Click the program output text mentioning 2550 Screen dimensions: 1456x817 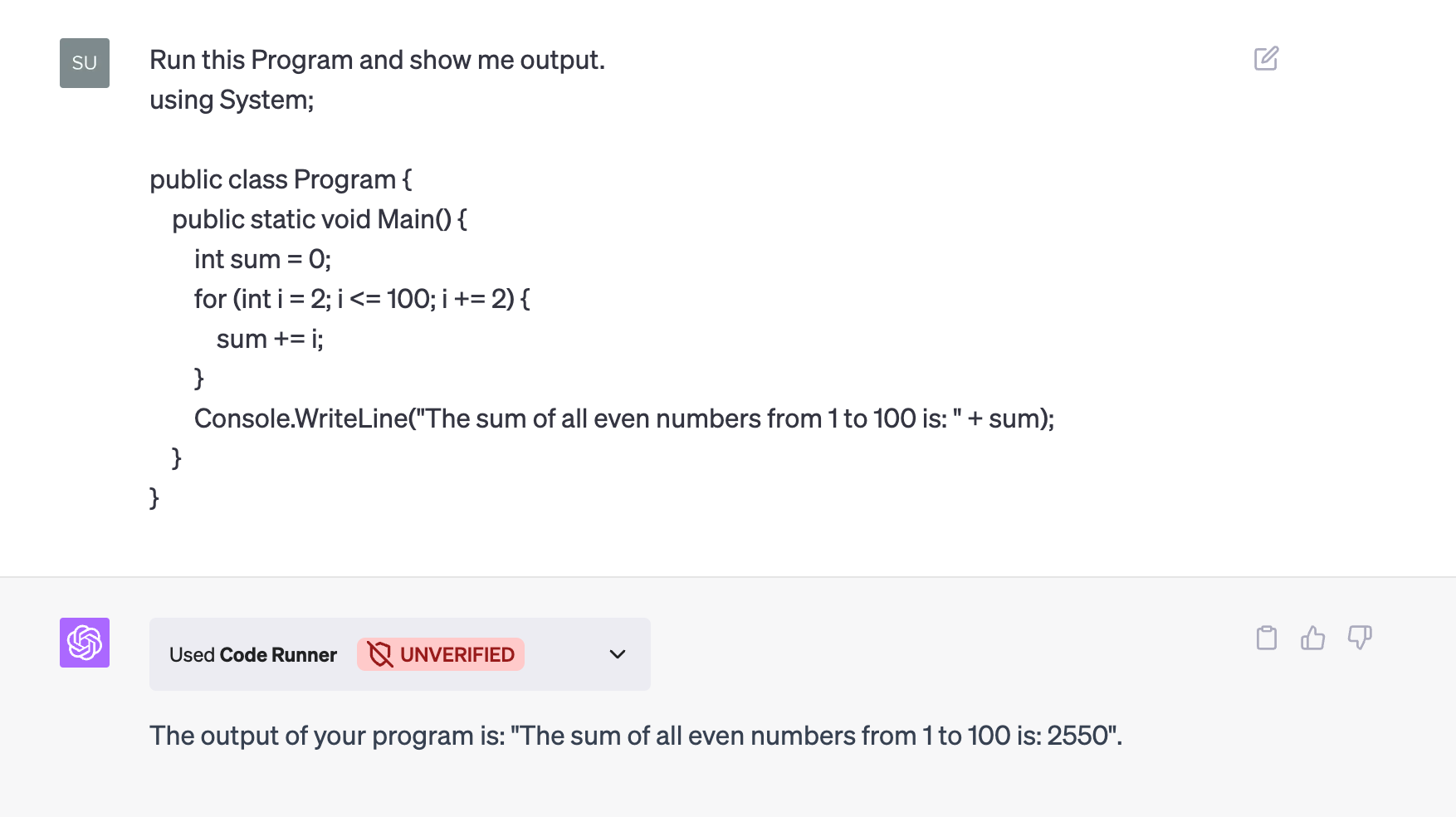tap(635, 736)
